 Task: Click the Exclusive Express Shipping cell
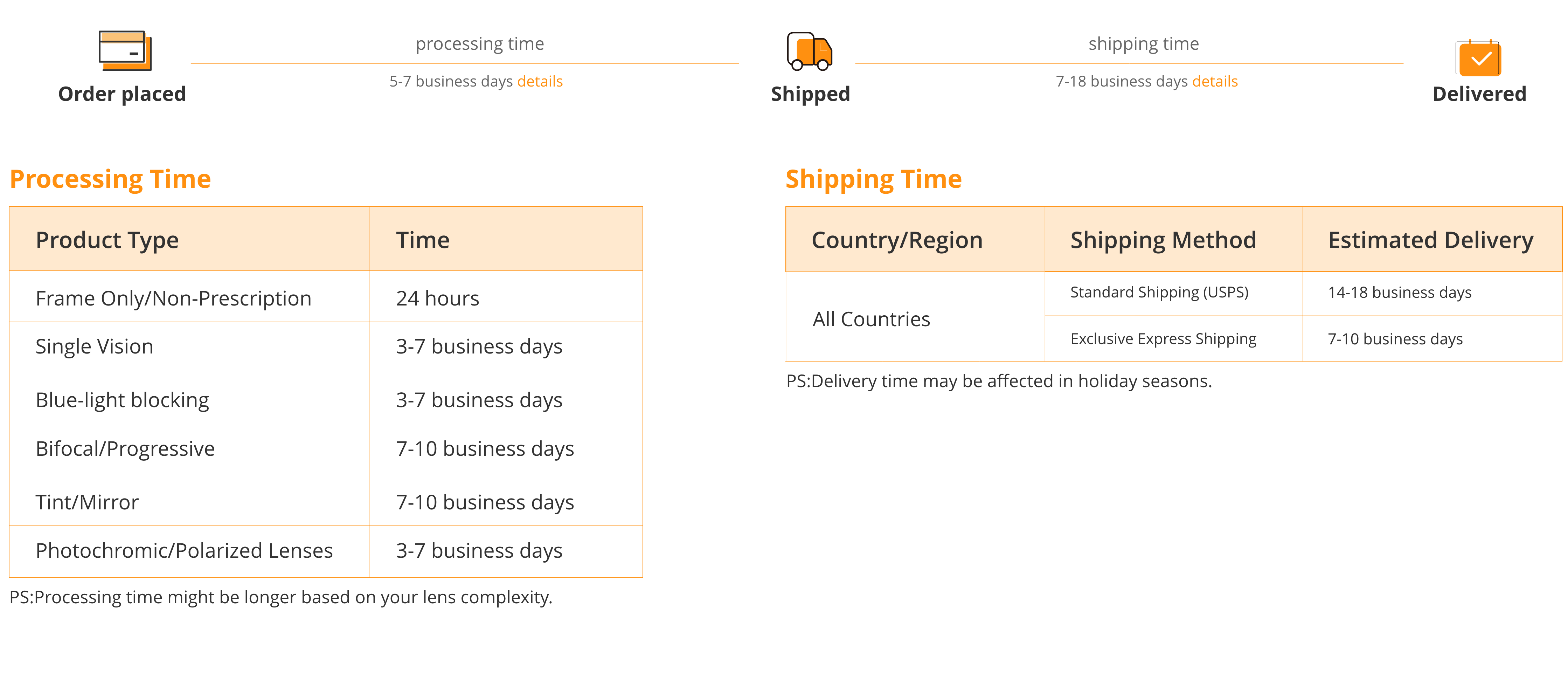pos(1173,338)
